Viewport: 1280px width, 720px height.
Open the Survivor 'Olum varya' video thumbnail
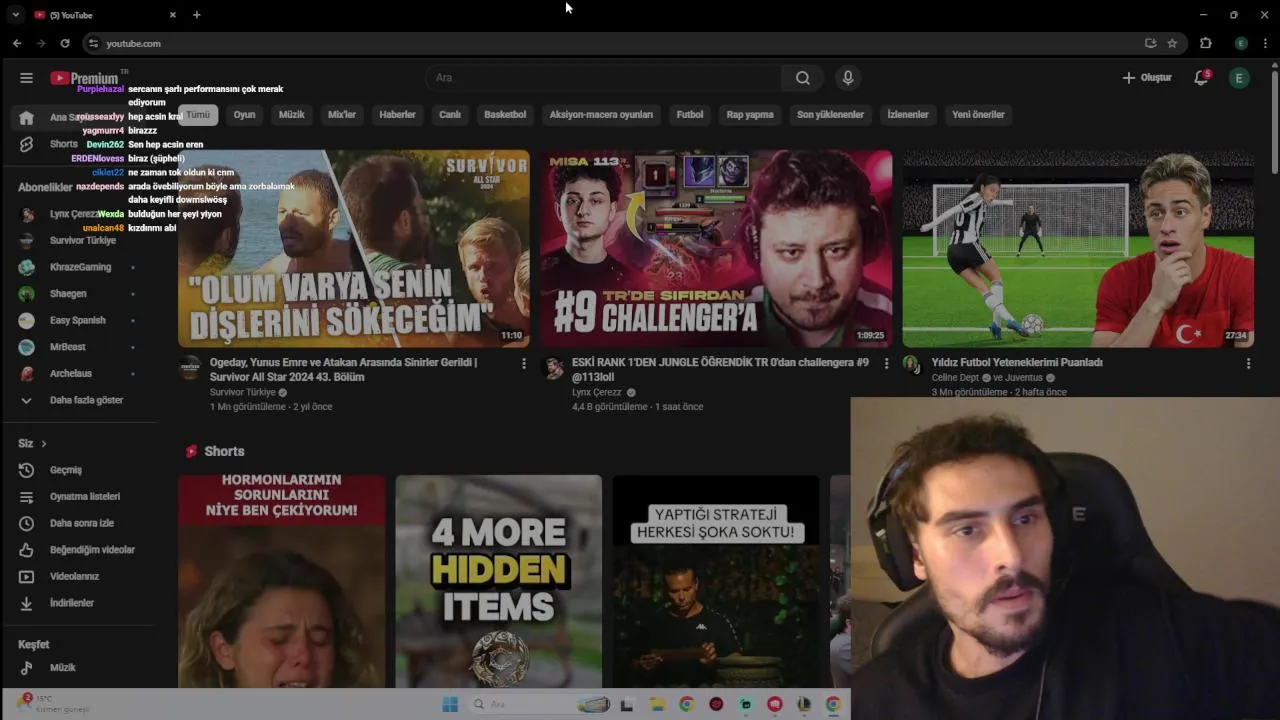354,249
